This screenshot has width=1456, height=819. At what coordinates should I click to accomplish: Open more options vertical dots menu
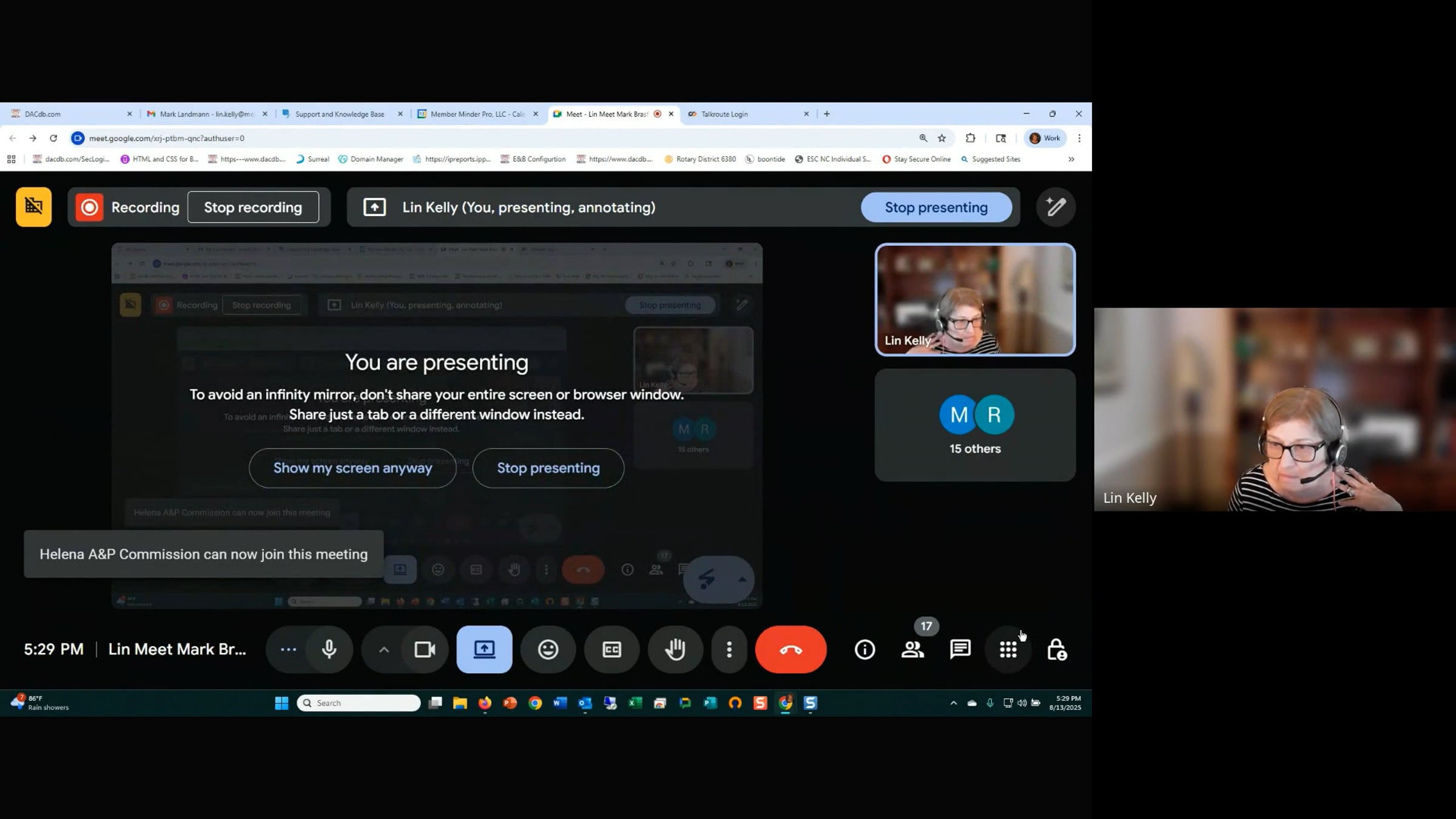[729, 649]
